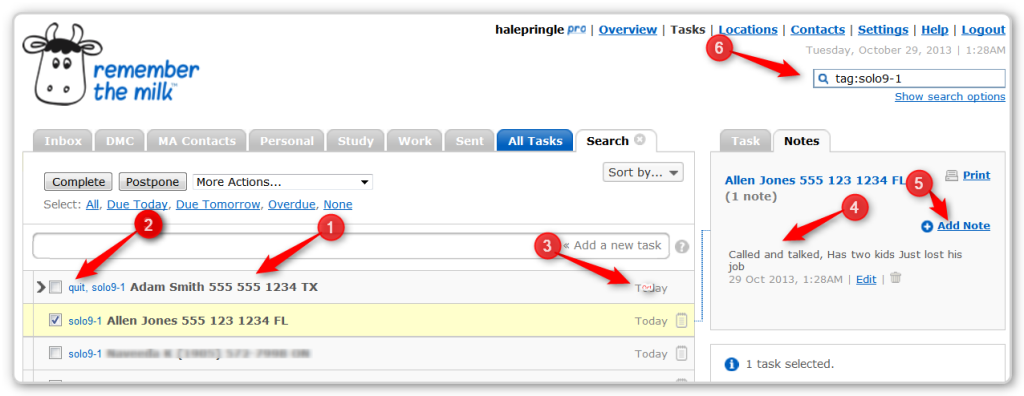Image resolution: width=1024 pixels, height=396 pixels.
Task: Open the MA Contacts tab
Action: point(197,140)
